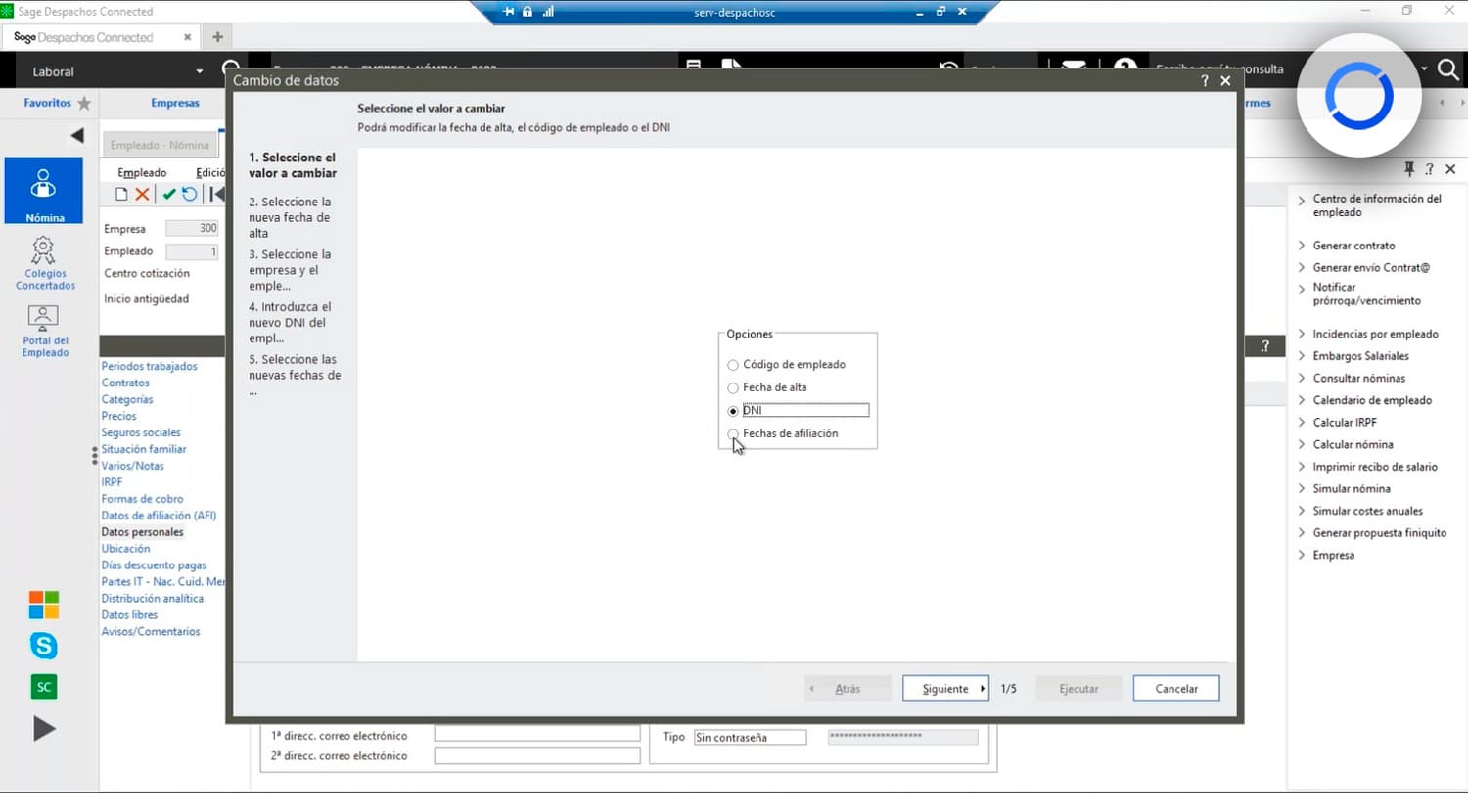
Task: Choose the Código de empleado option
Action: 733,364
